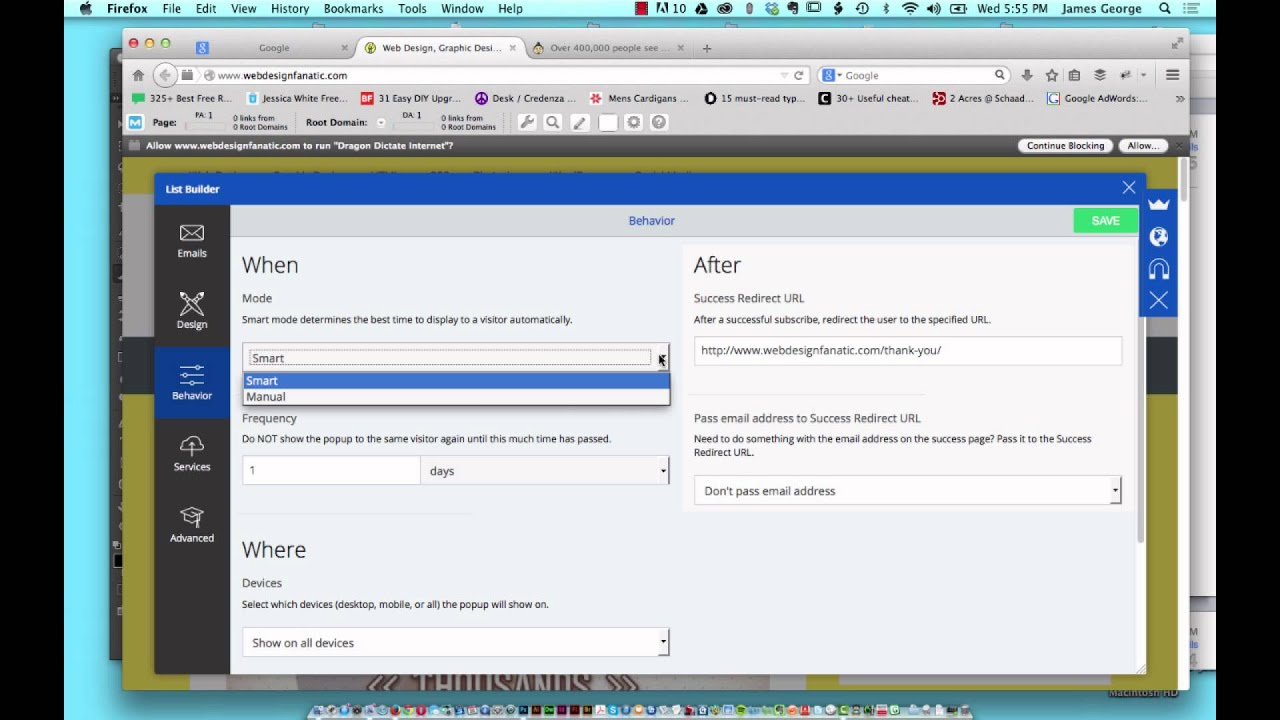Click the MozBar highlighter pencil icon
The image size is (1280, 720).
click(579, 122)
